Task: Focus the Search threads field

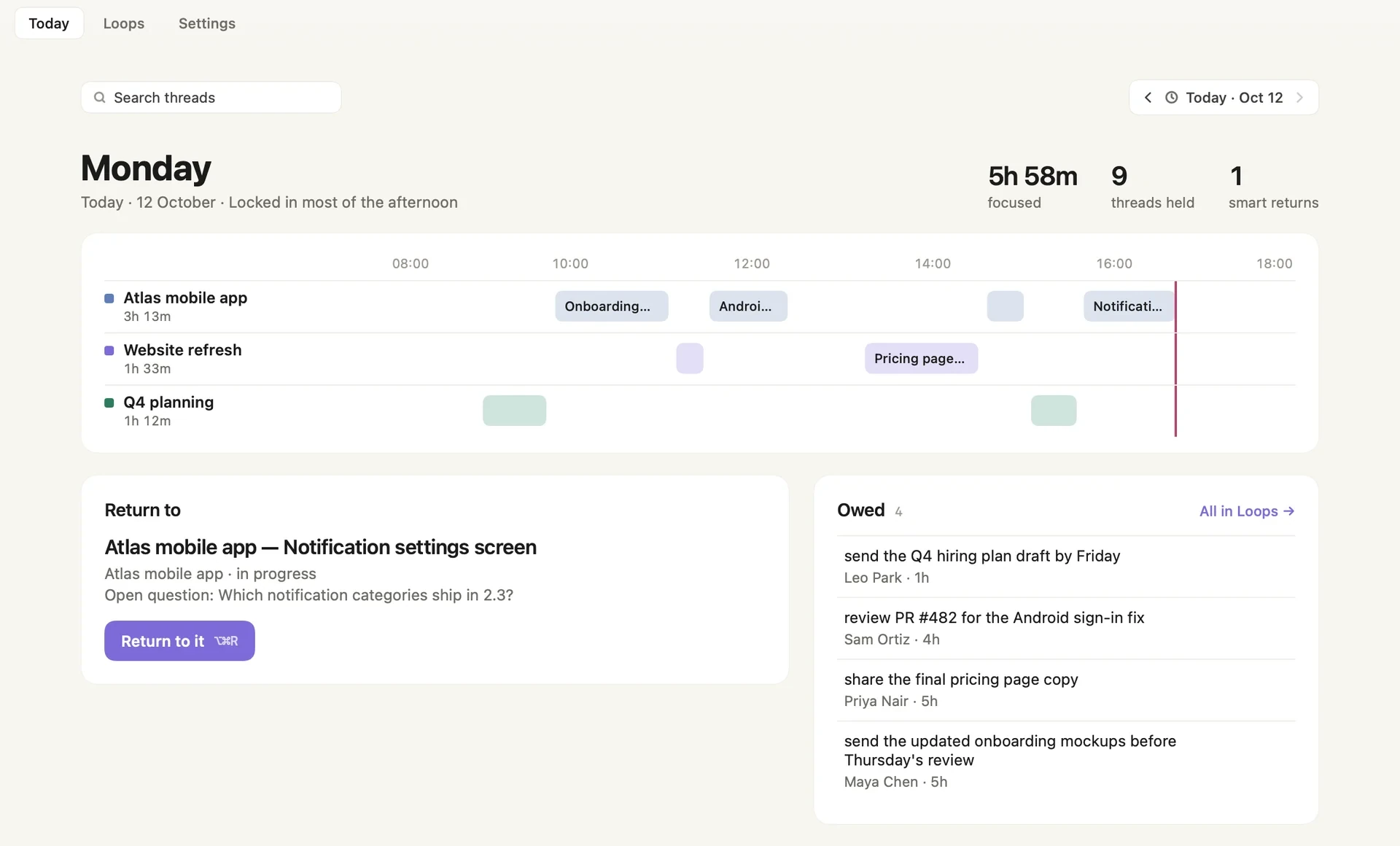Action: point(211,98)
